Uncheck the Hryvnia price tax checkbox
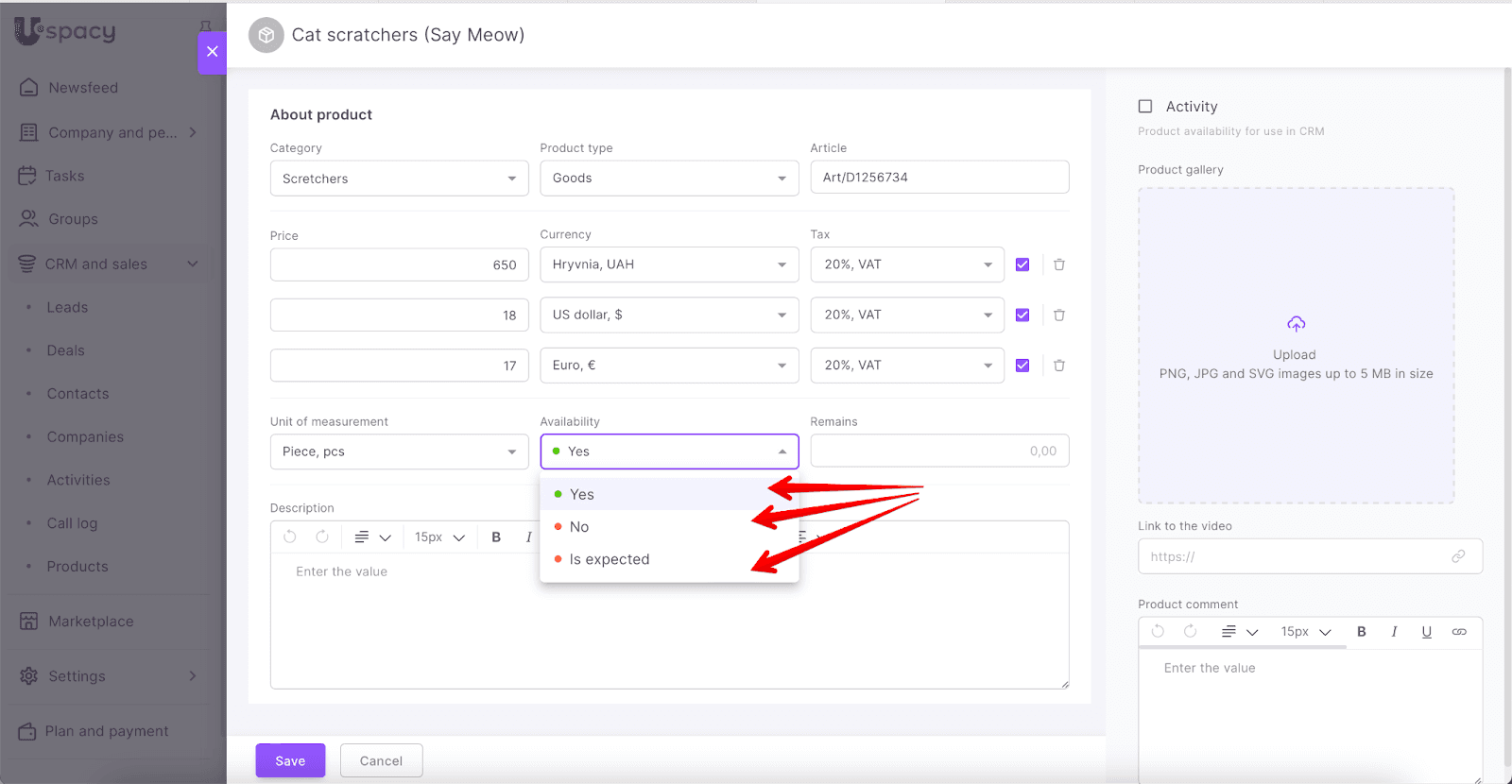 pos(1022,264)
